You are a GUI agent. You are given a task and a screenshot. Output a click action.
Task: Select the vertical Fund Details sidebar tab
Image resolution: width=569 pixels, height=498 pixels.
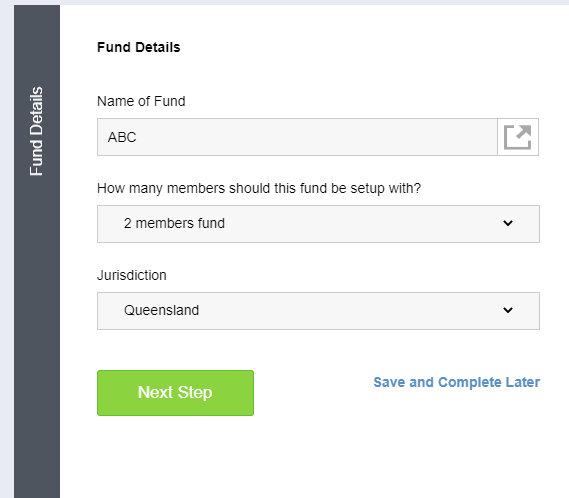point(37,131)
